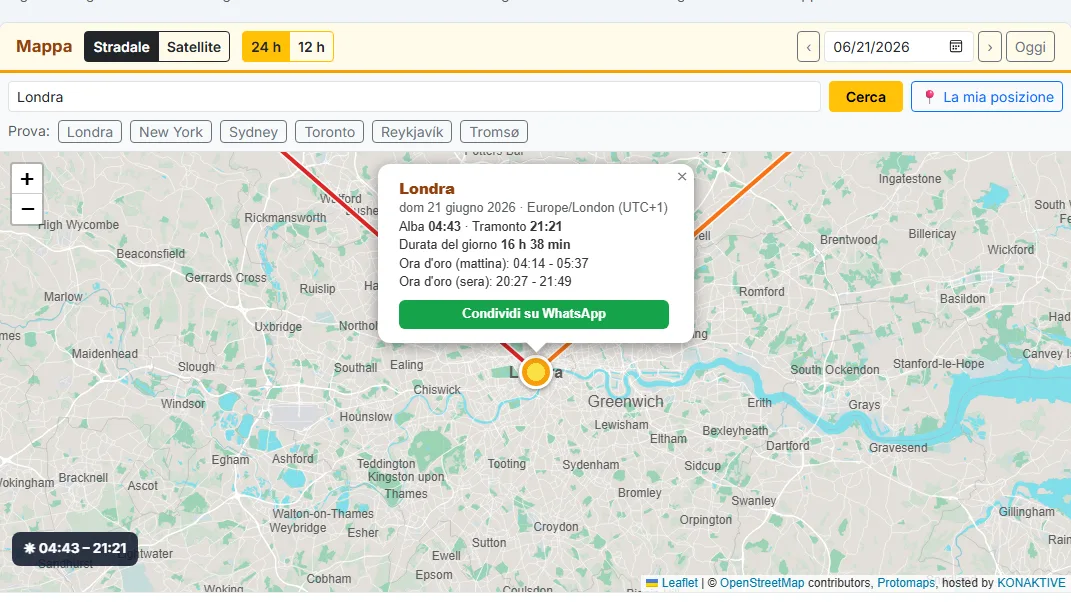Click the Brentwood label on the map
Screen dimensions: 1071x602
coord(848,240)
